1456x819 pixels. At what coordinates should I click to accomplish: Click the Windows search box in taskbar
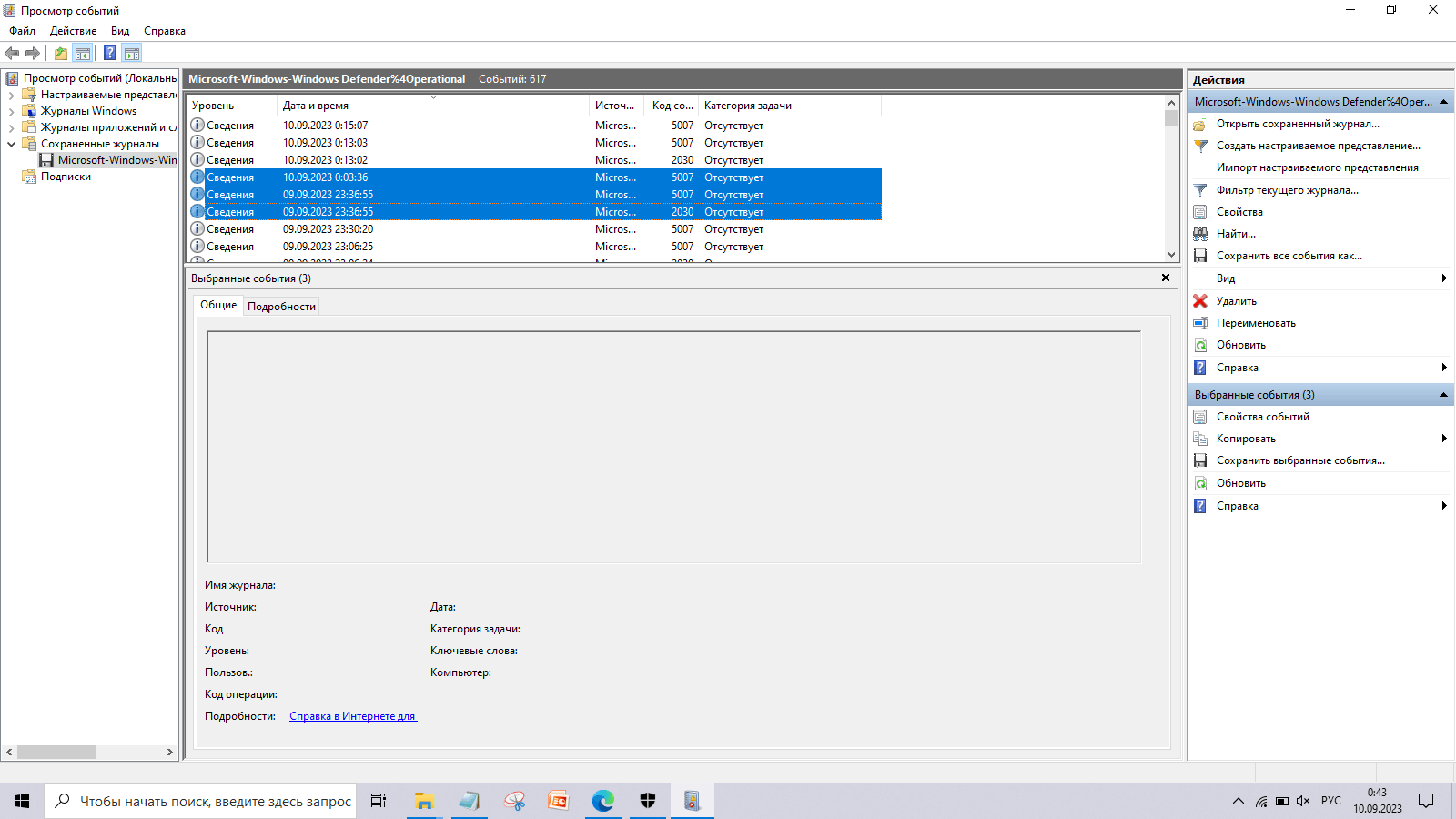tap(200, 801)
